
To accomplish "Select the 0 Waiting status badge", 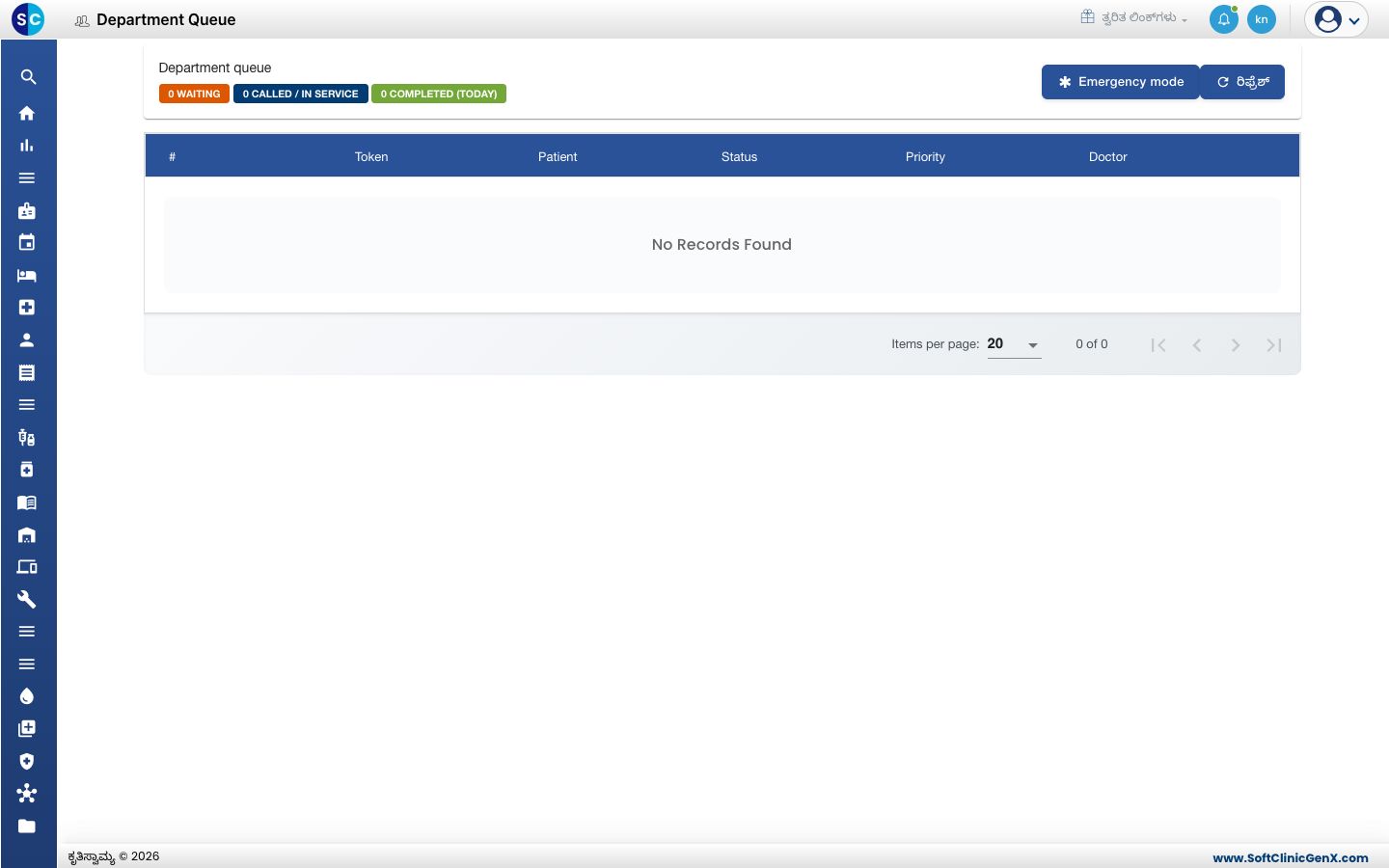I will (194, 94).
